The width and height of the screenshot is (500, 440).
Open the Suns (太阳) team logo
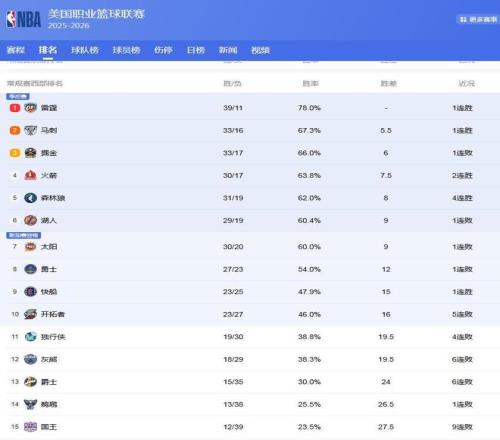point(30,247)
